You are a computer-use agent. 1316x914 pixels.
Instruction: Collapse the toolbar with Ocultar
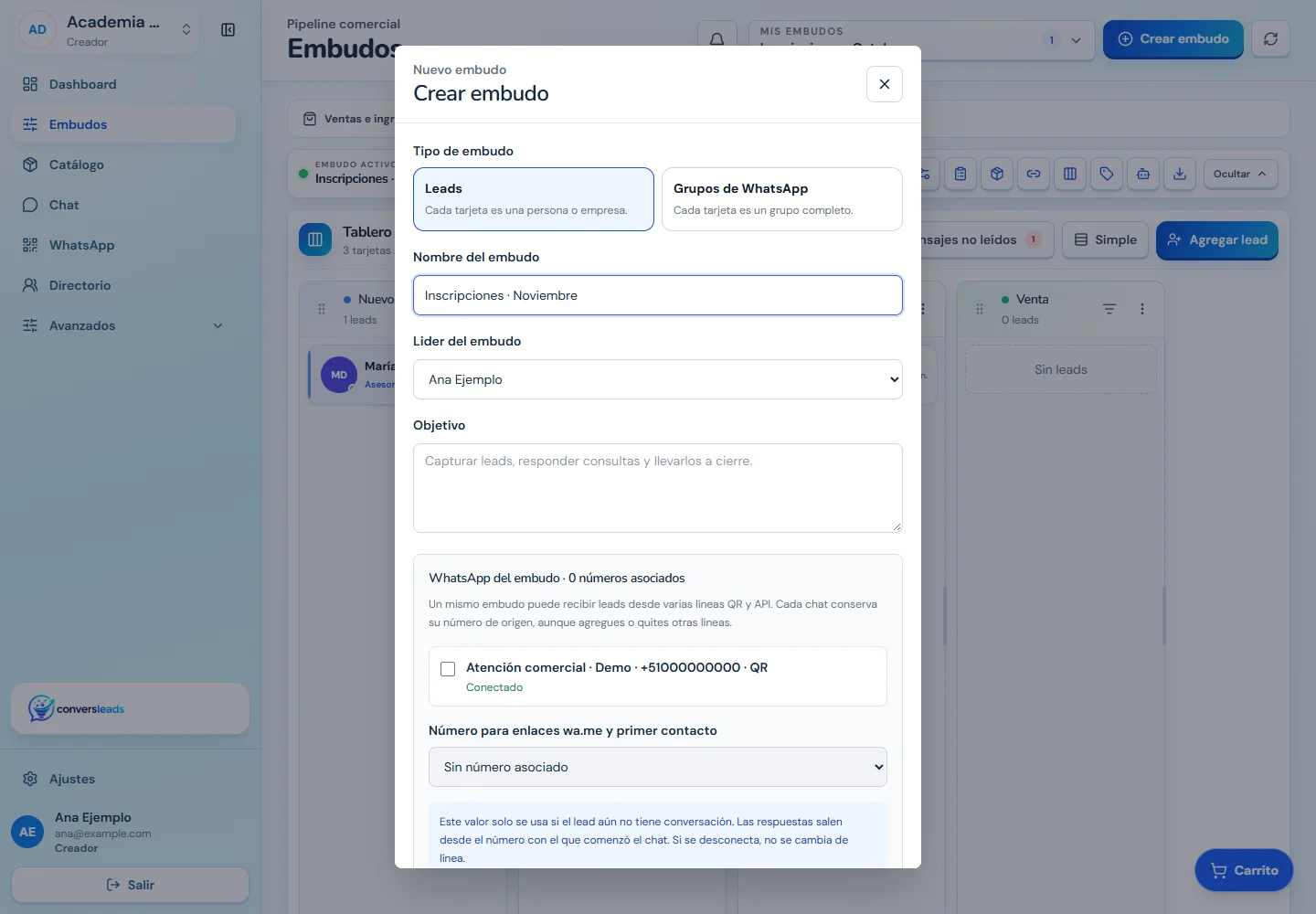click(1240, 174)
